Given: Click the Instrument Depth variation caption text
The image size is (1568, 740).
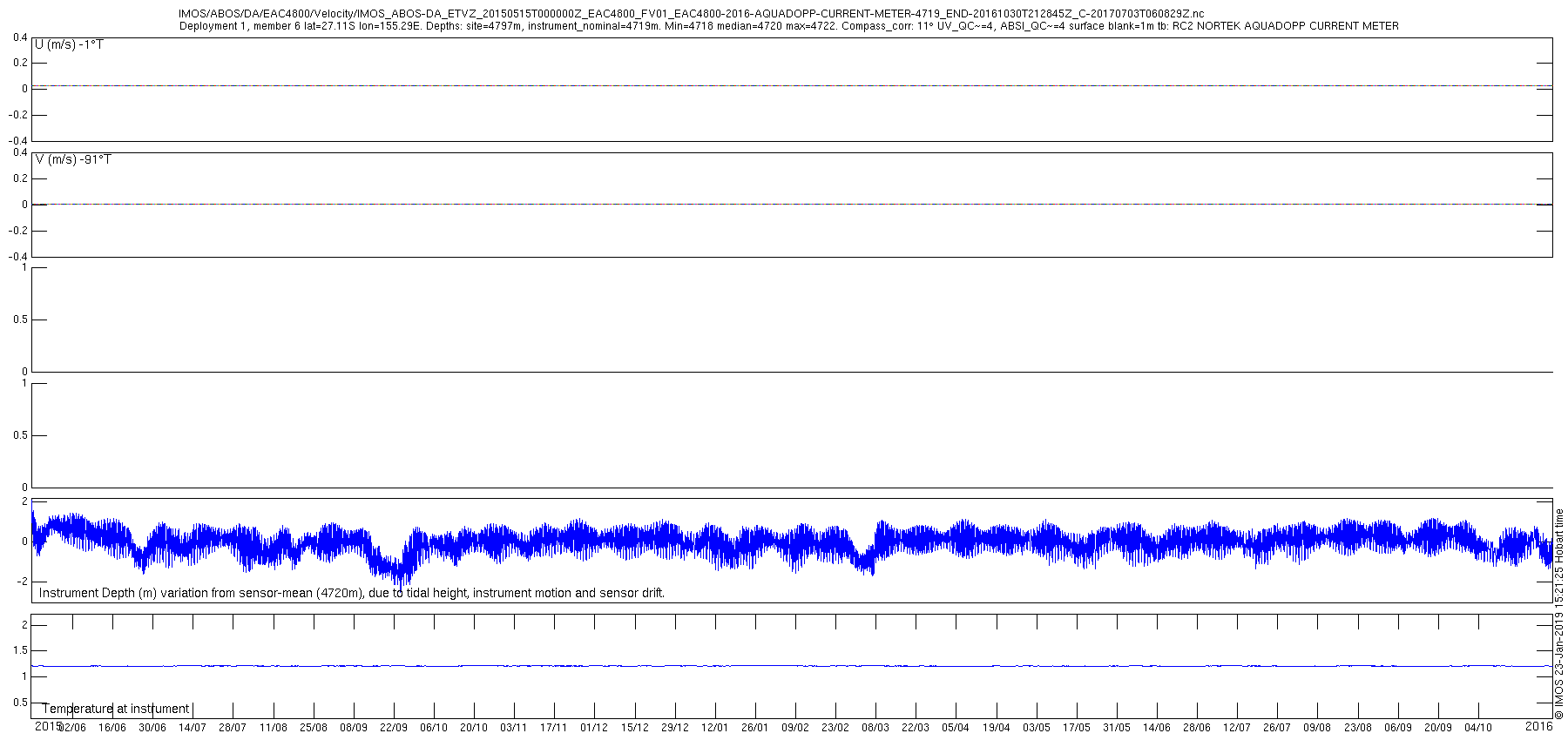Looking at the screenshot, I should pyautogui.click(x=352, y=593).
